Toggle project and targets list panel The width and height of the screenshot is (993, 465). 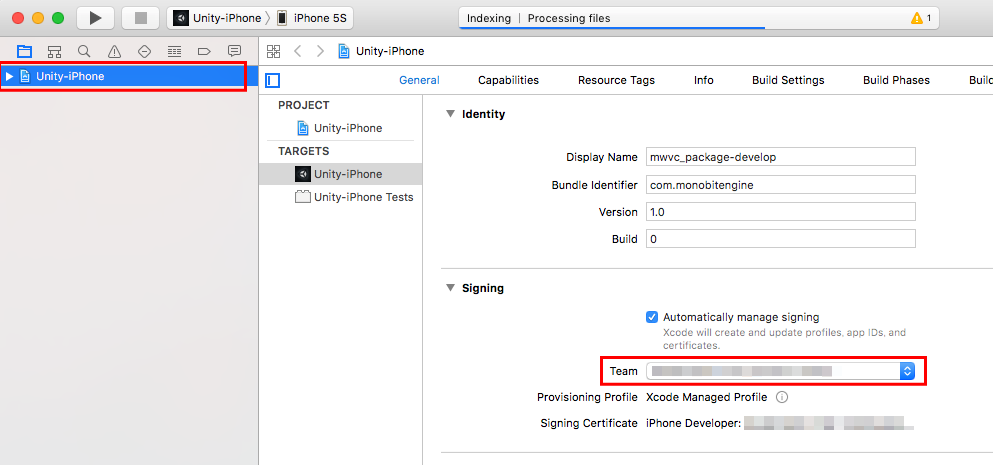(x=273, y=80)
